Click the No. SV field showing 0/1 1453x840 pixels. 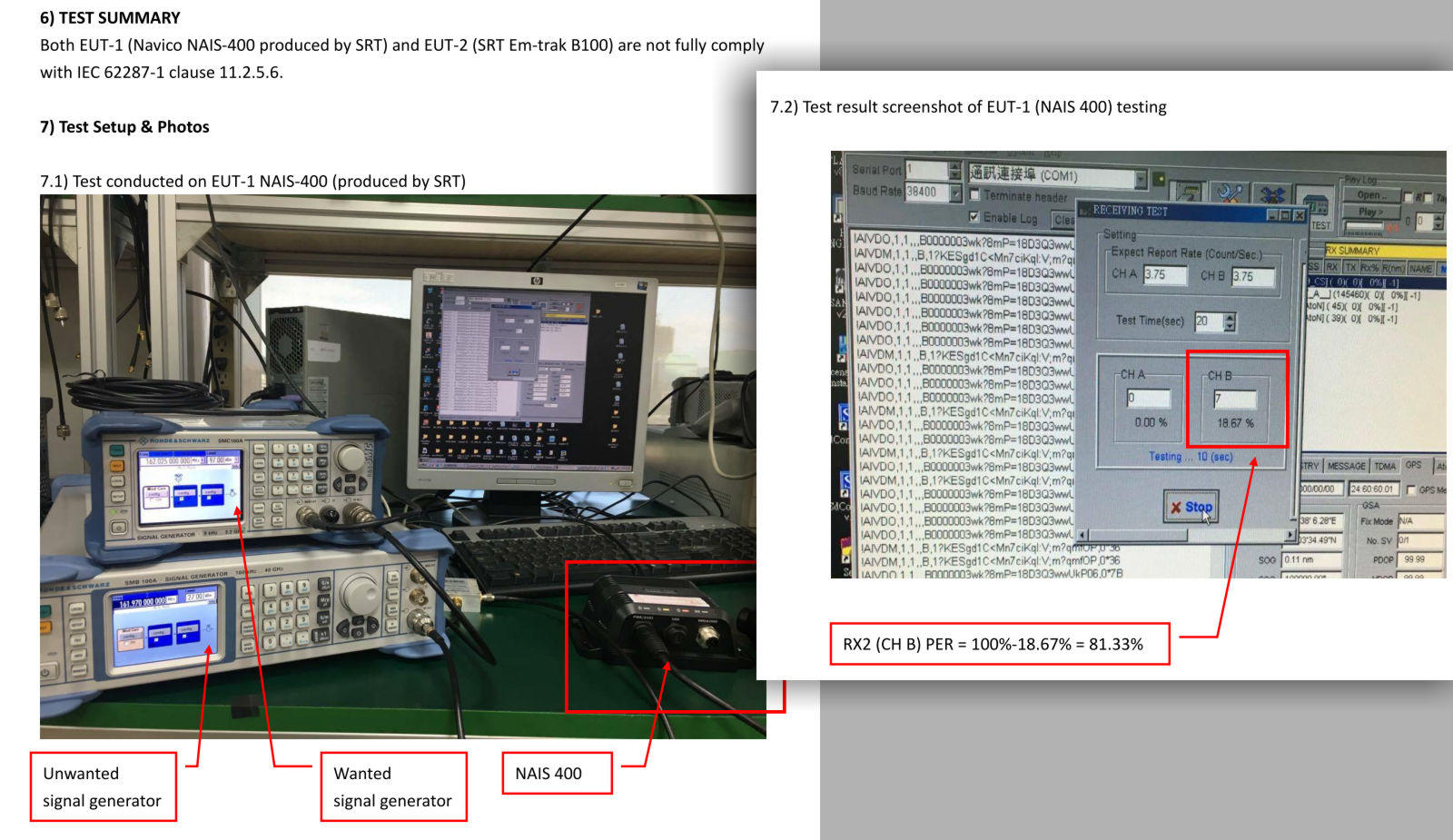[1421, 540]
